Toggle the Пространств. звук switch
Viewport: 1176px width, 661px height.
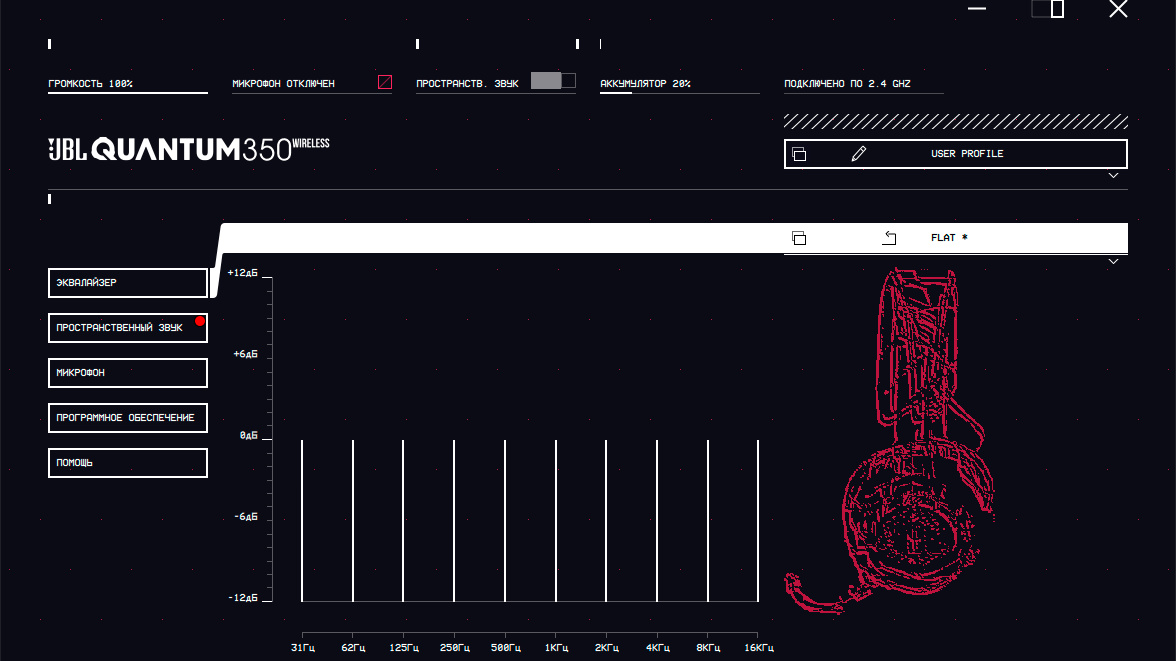(553, 81)
